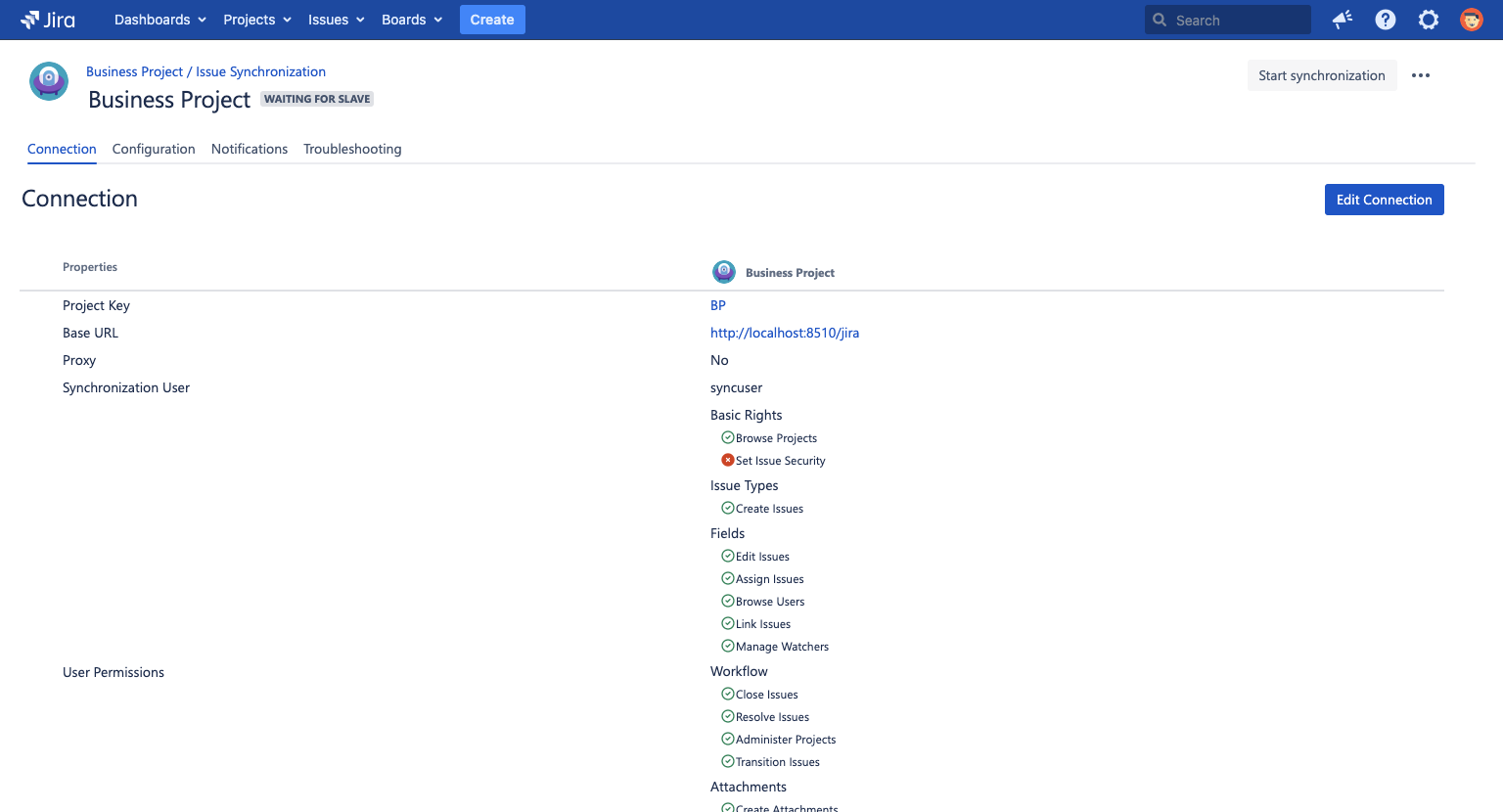Viewport: 1503px width, 812px height.
Task: Expand the Boards dropdown menu
Action: tap(412, 20)
